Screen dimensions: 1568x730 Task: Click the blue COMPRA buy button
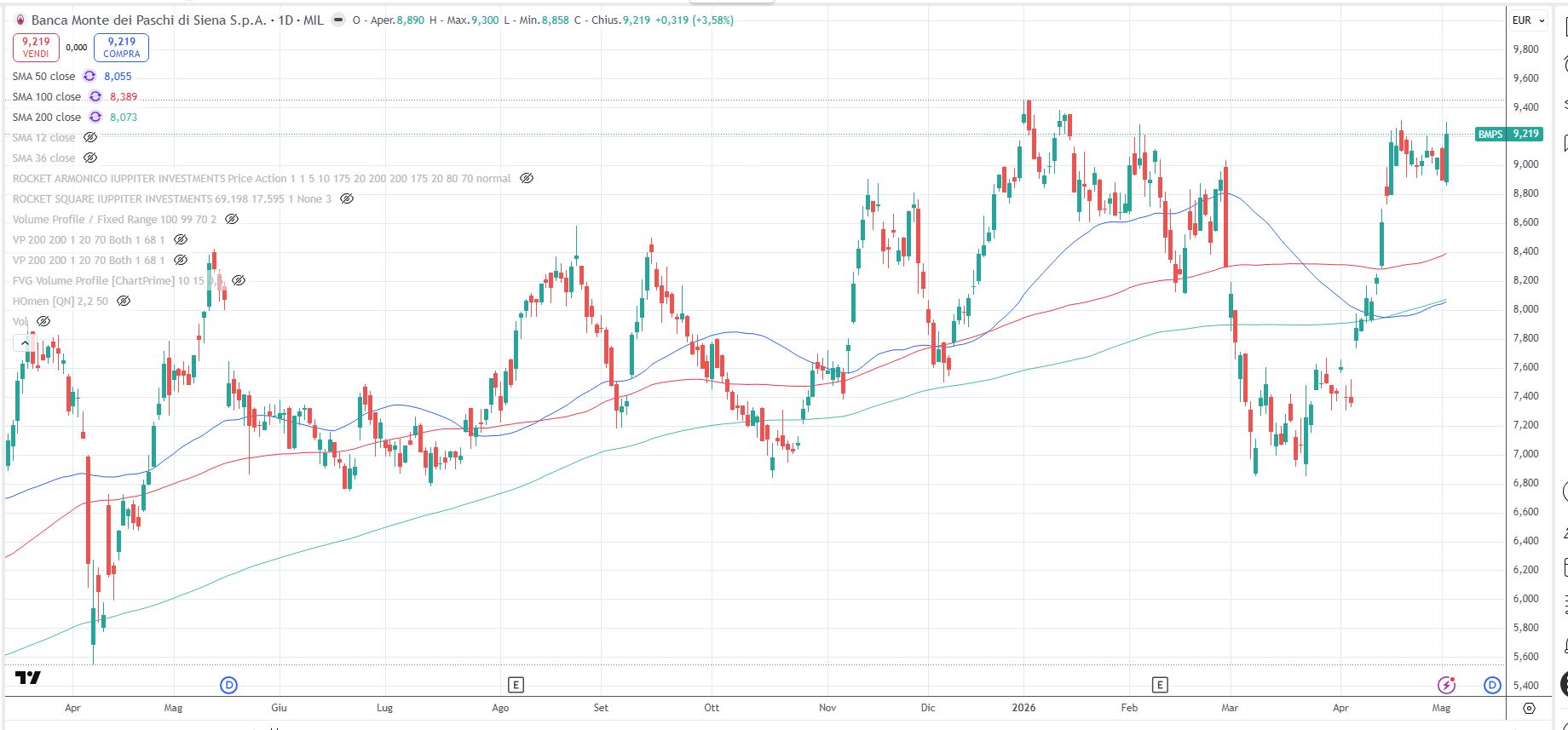[x=121, y=47]
